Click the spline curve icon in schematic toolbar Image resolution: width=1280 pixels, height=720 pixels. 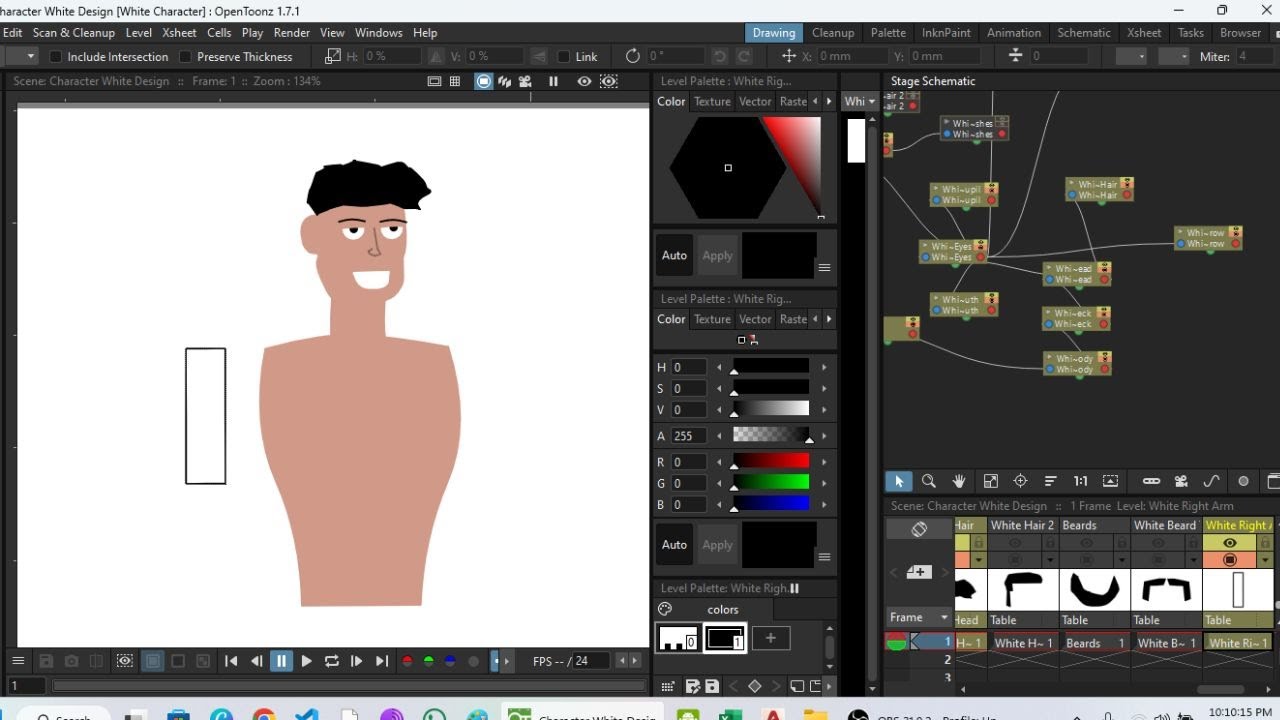pyautogui.click(x=1211, y=481)
